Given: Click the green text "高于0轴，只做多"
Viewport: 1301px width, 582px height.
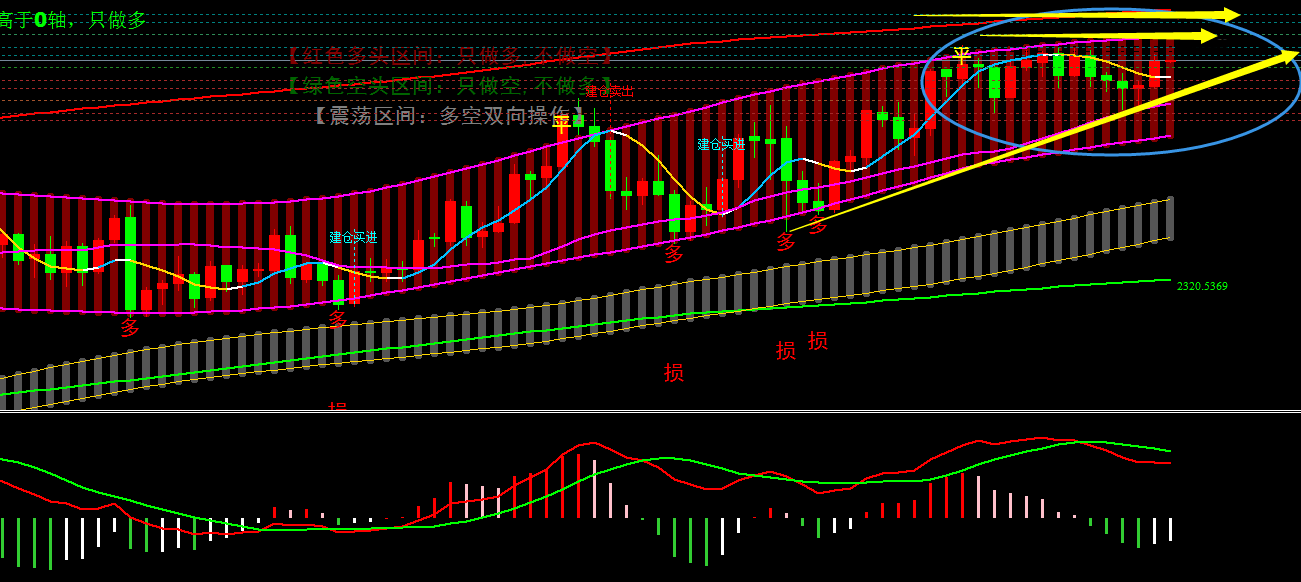Looking at the screenshot, I should 73,19.
